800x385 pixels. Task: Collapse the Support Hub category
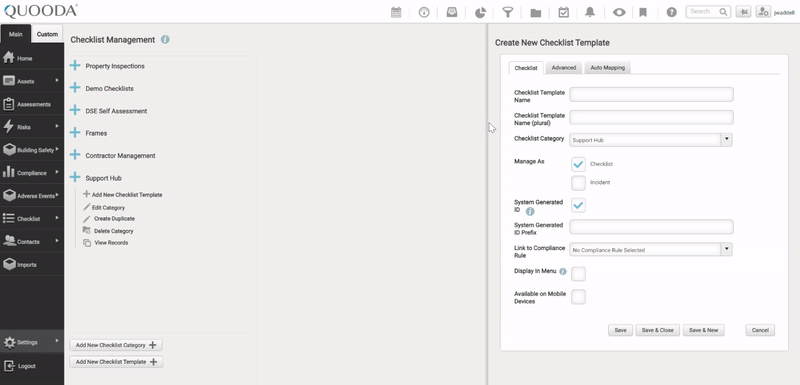coord(75,178)
